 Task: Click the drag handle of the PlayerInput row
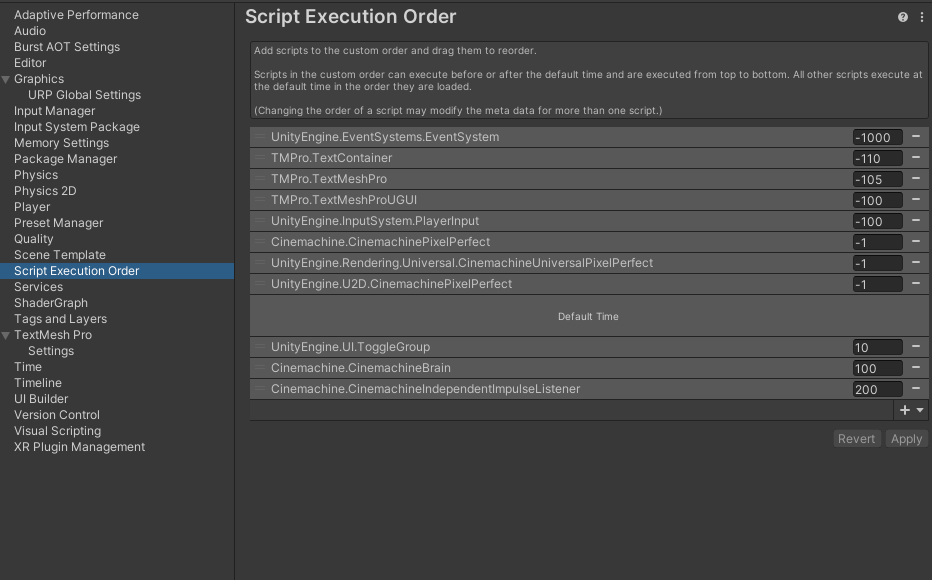click(260, 220)
